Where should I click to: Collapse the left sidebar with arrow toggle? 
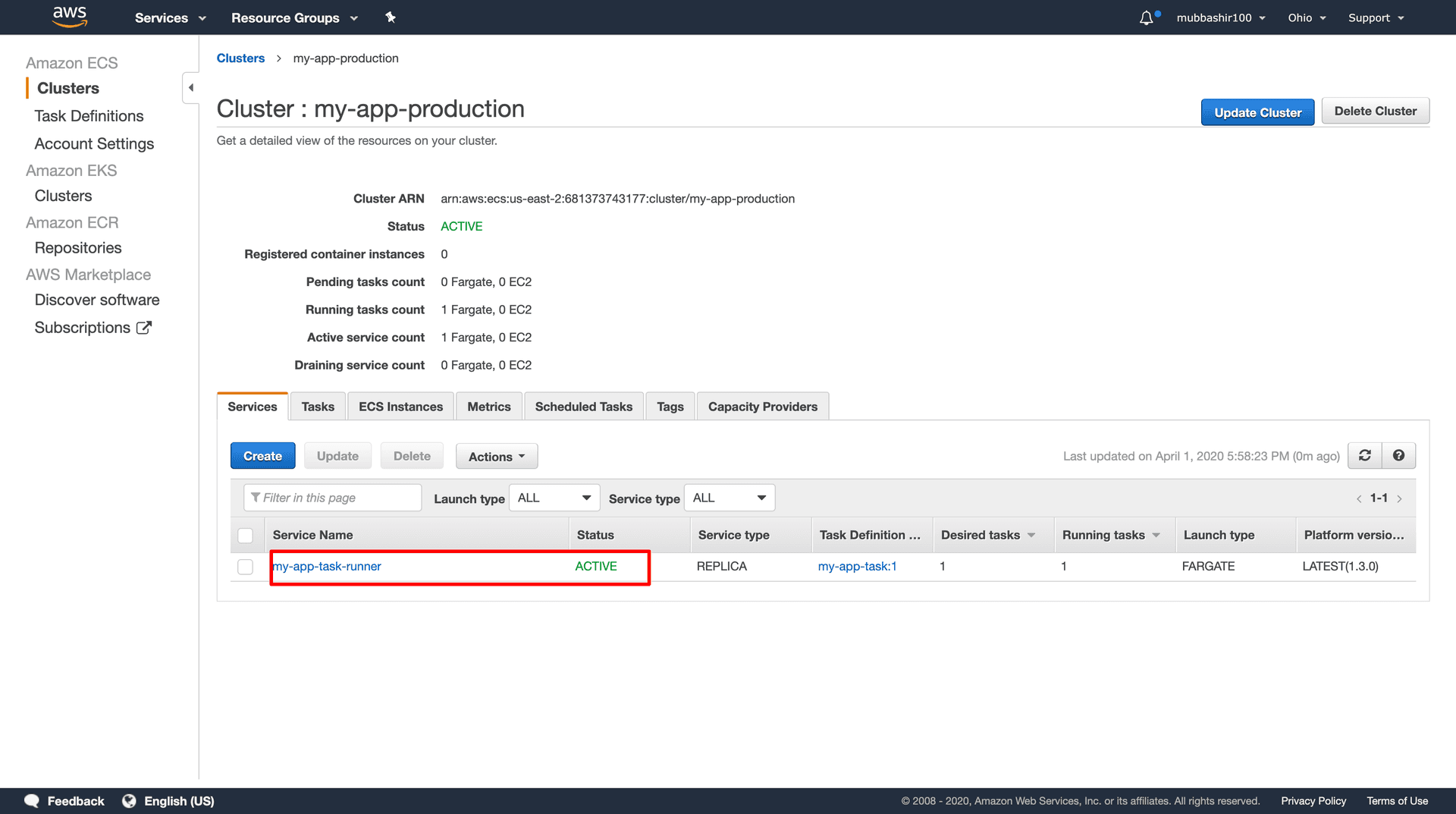pyautogui.click(x=190, y=88)
